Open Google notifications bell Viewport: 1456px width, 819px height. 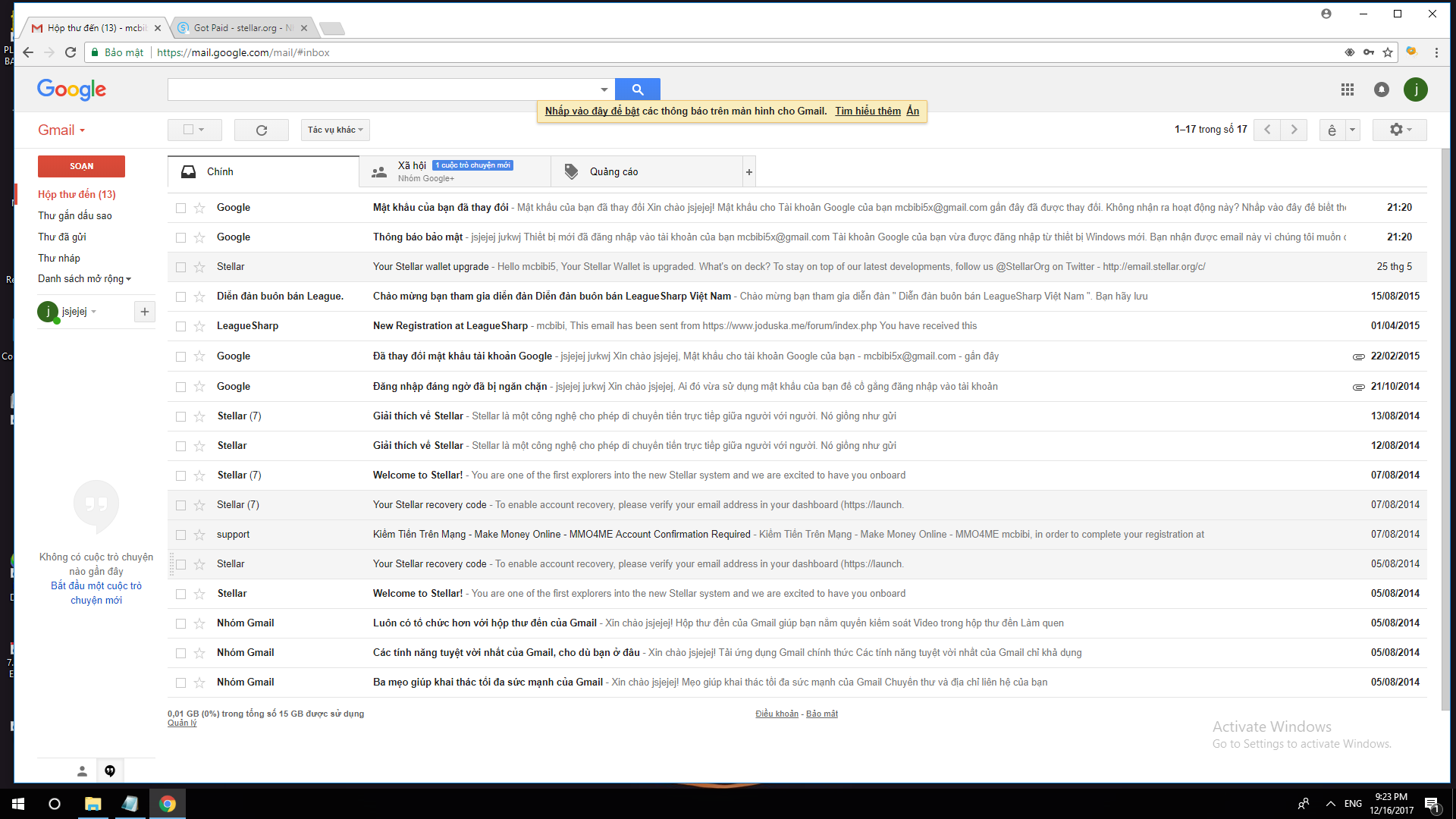click(1381, 89)
